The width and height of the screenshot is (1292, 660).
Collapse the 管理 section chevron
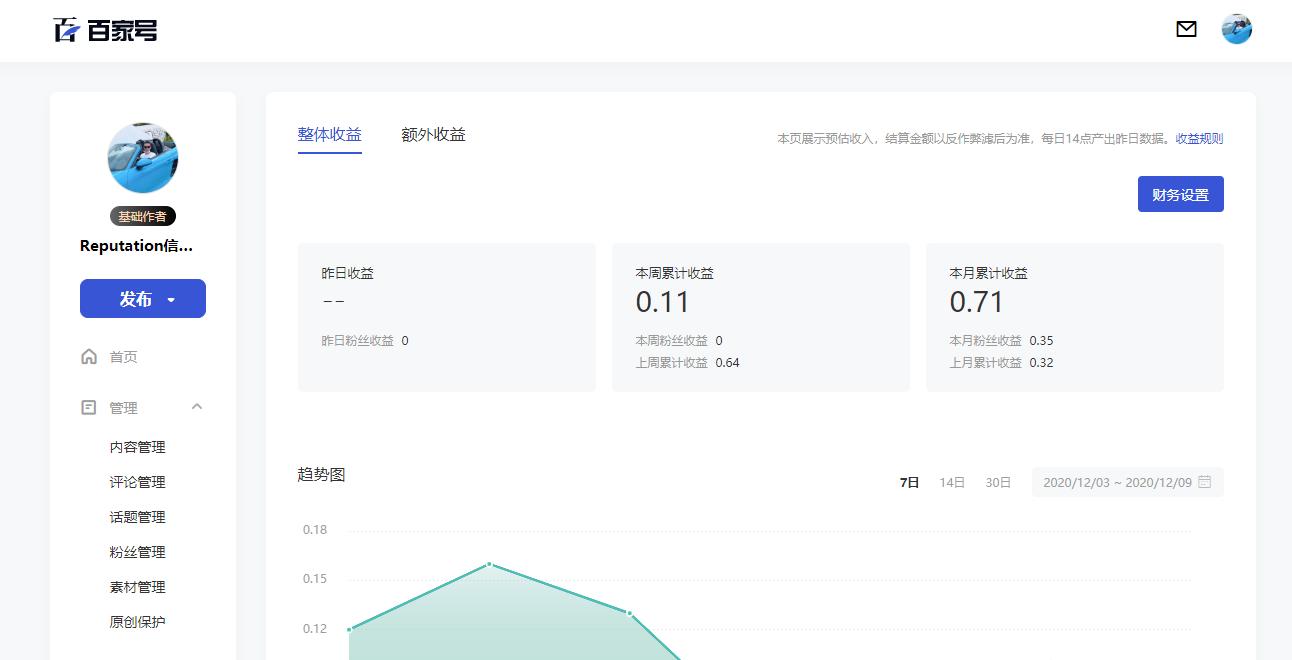click(197, 407)
